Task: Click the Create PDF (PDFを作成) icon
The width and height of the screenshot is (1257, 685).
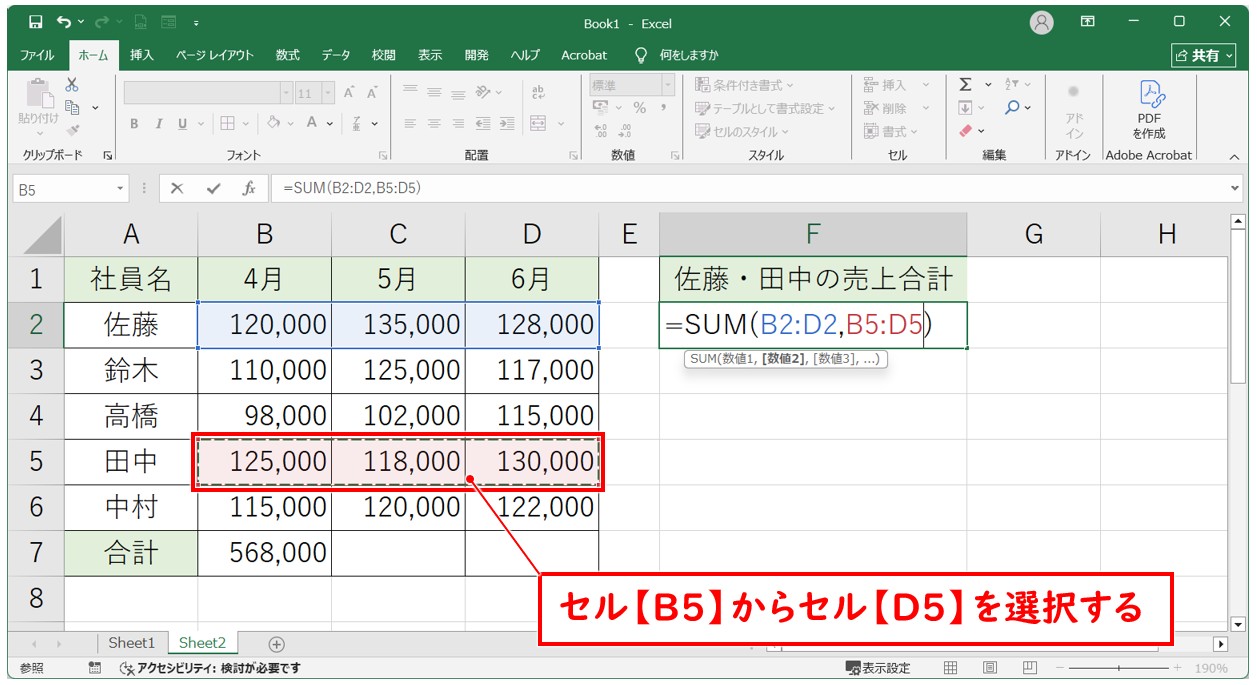Action: coord(1149,108)
